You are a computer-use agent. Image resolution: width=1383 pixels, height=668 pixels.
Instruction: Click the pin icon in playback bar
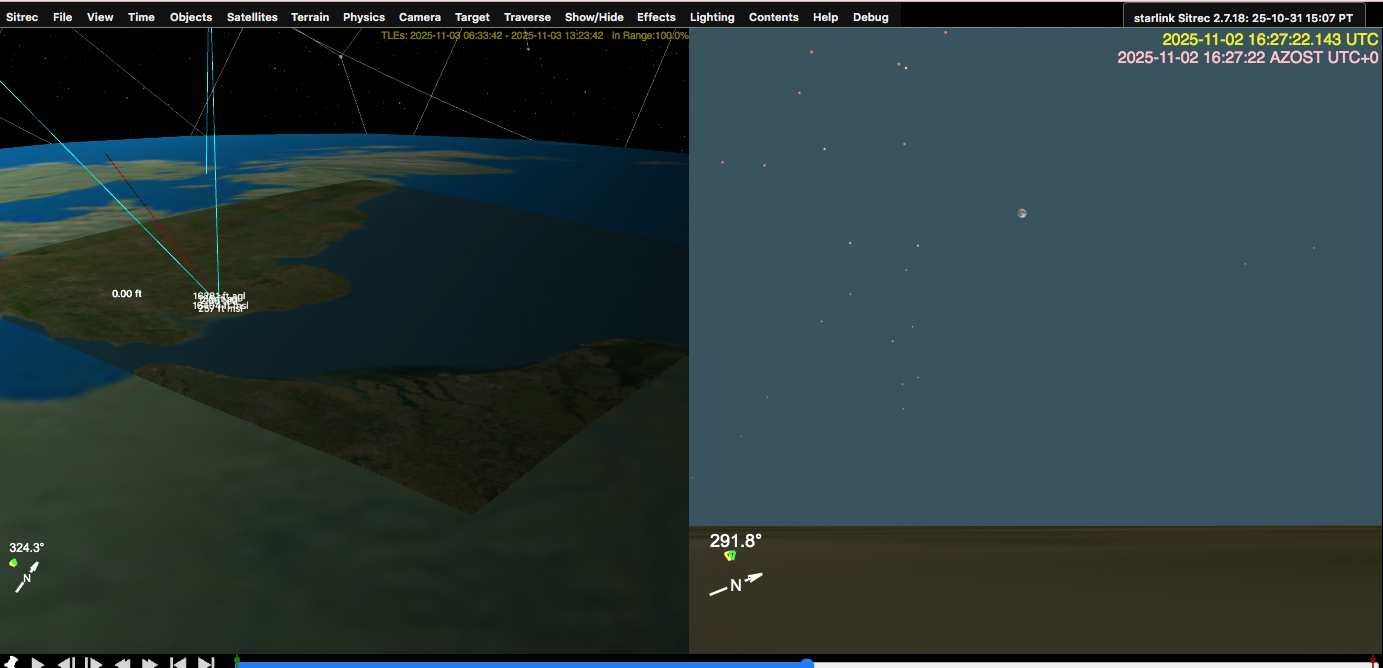click(x=12, y=662)
